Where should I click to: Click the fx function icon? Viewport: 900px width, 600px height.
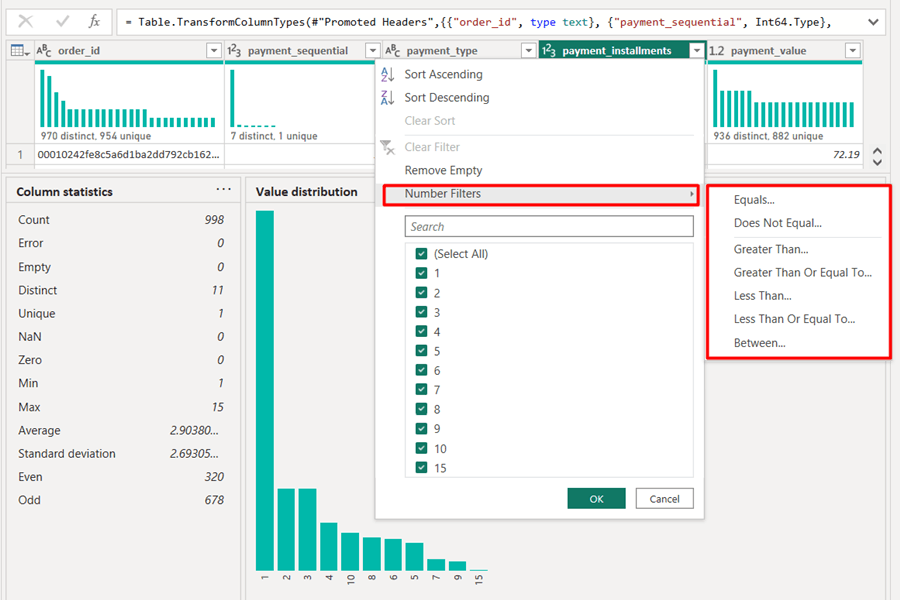tap(94, 22)
